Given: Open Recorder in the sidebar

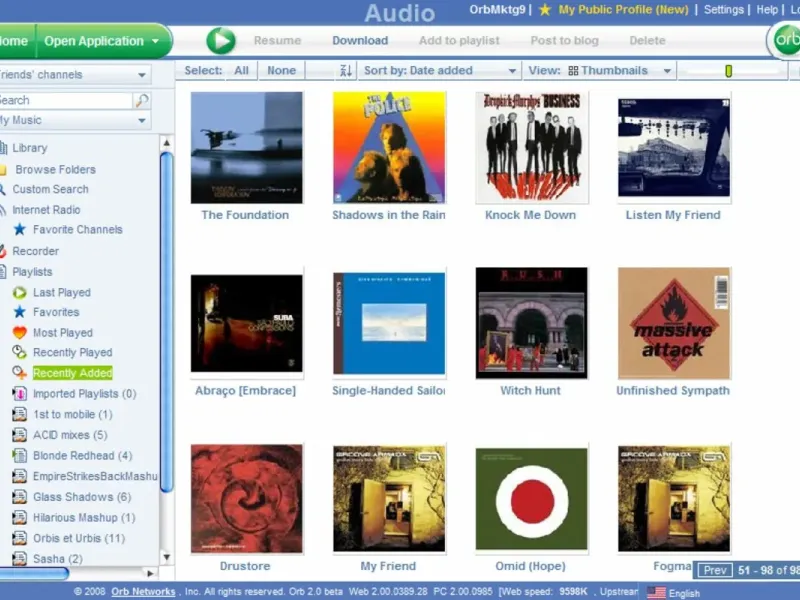Looking at the screenshot, I should point(35,251).
